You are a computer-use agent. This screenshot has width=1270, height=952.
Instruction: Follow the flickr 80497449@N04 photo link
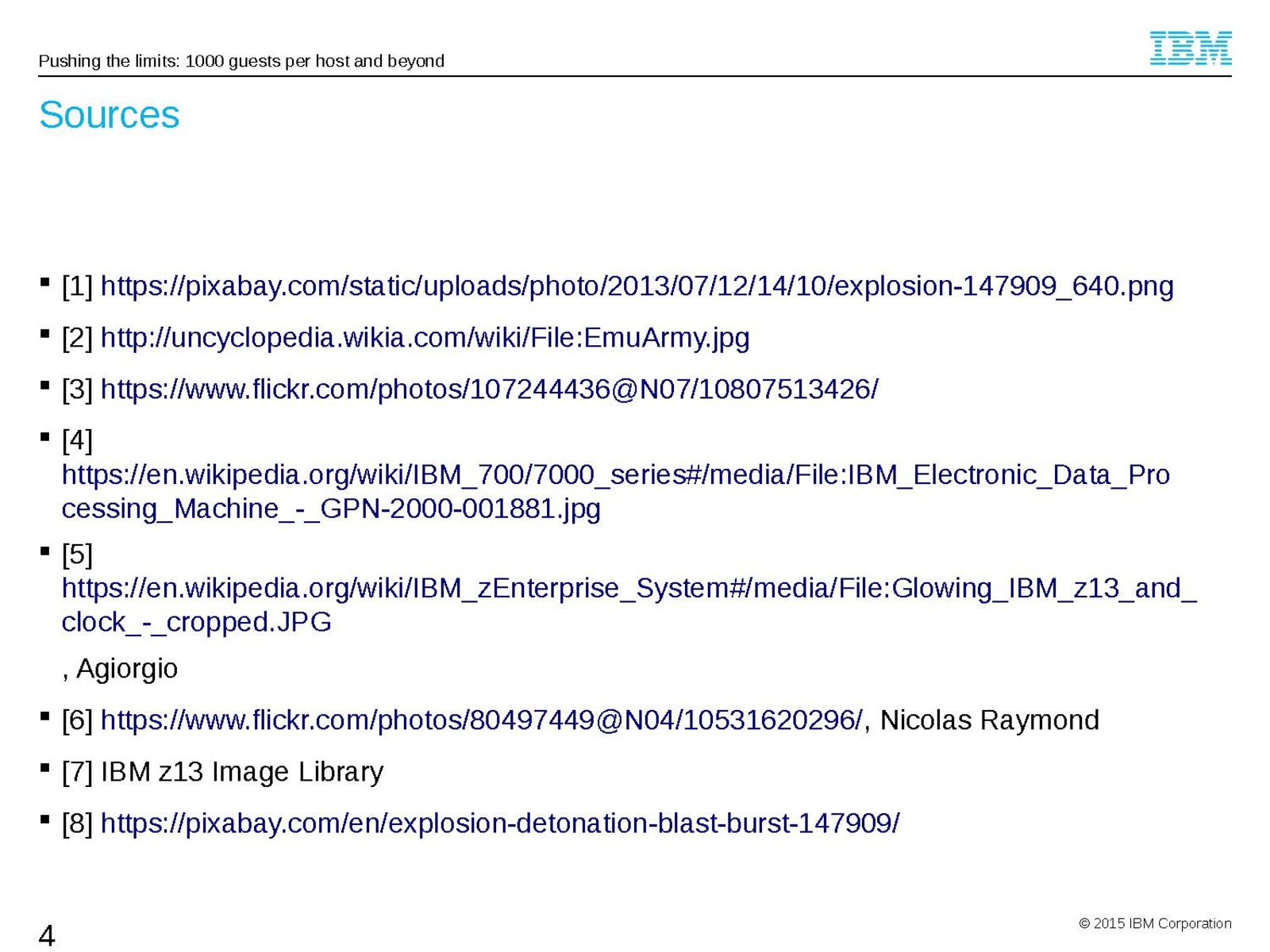point(481,720)
